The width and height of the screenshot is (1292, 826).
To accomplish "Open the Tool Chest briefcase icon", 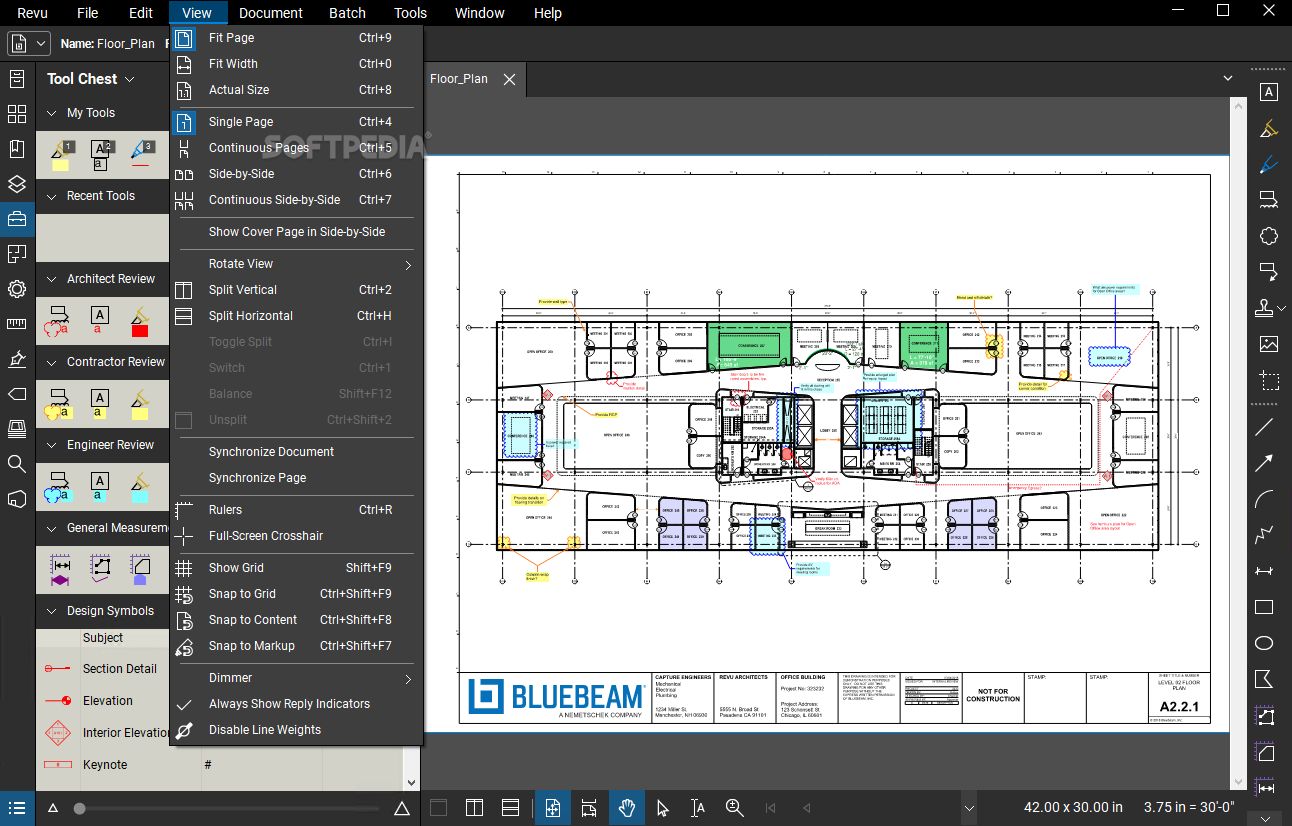I will click(16, 219).
